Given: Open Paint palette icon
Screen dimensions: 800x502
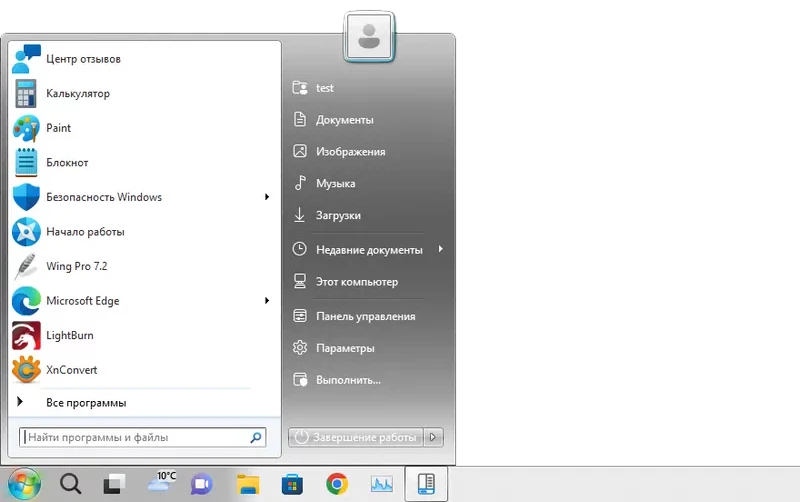Looking at the screenshot, I should (x=26, y=129).
